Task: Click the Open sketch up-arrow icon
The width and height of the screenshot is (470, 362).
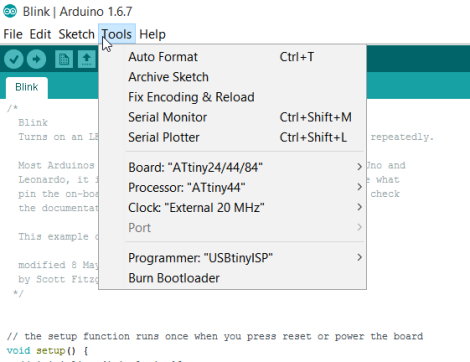Action: [87, 59]
